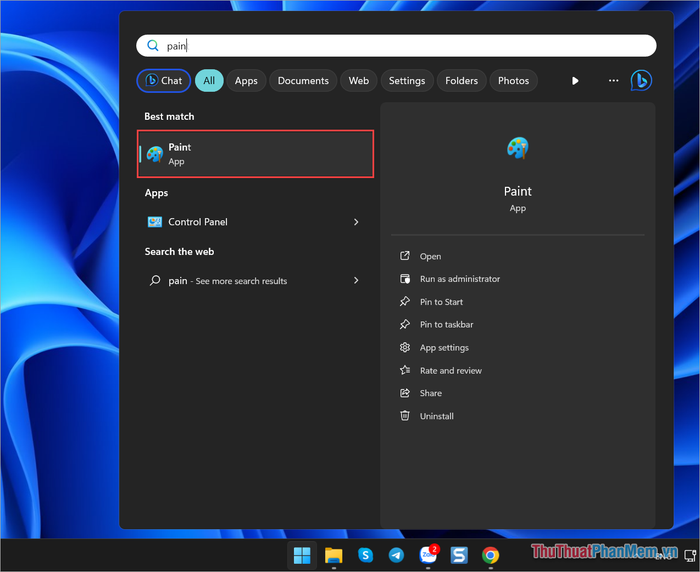Click the Uninstall trash icon
Screen dimensions: 700x572
[404, 416]
